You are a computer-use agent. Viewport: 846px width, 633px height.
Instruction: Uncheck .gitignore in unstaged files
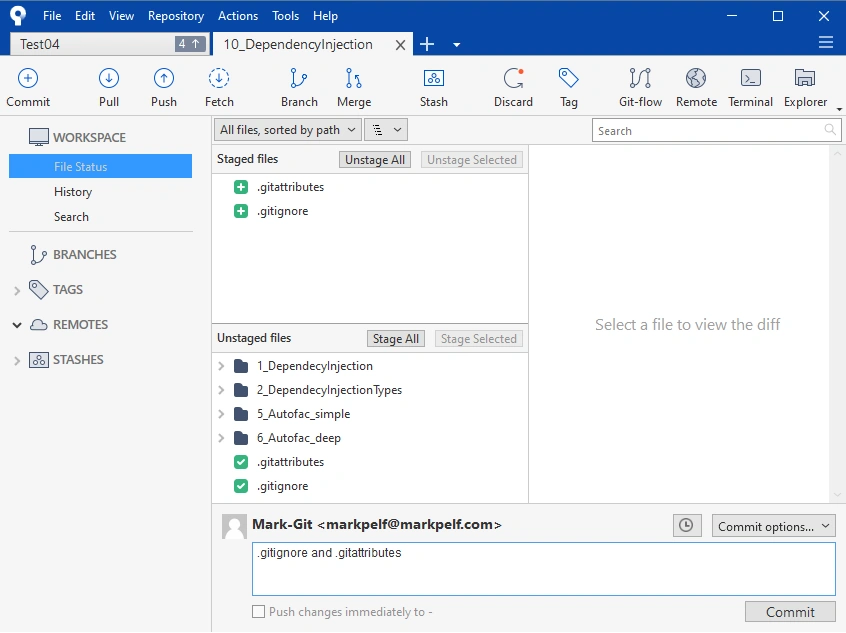tap(241, 486)
